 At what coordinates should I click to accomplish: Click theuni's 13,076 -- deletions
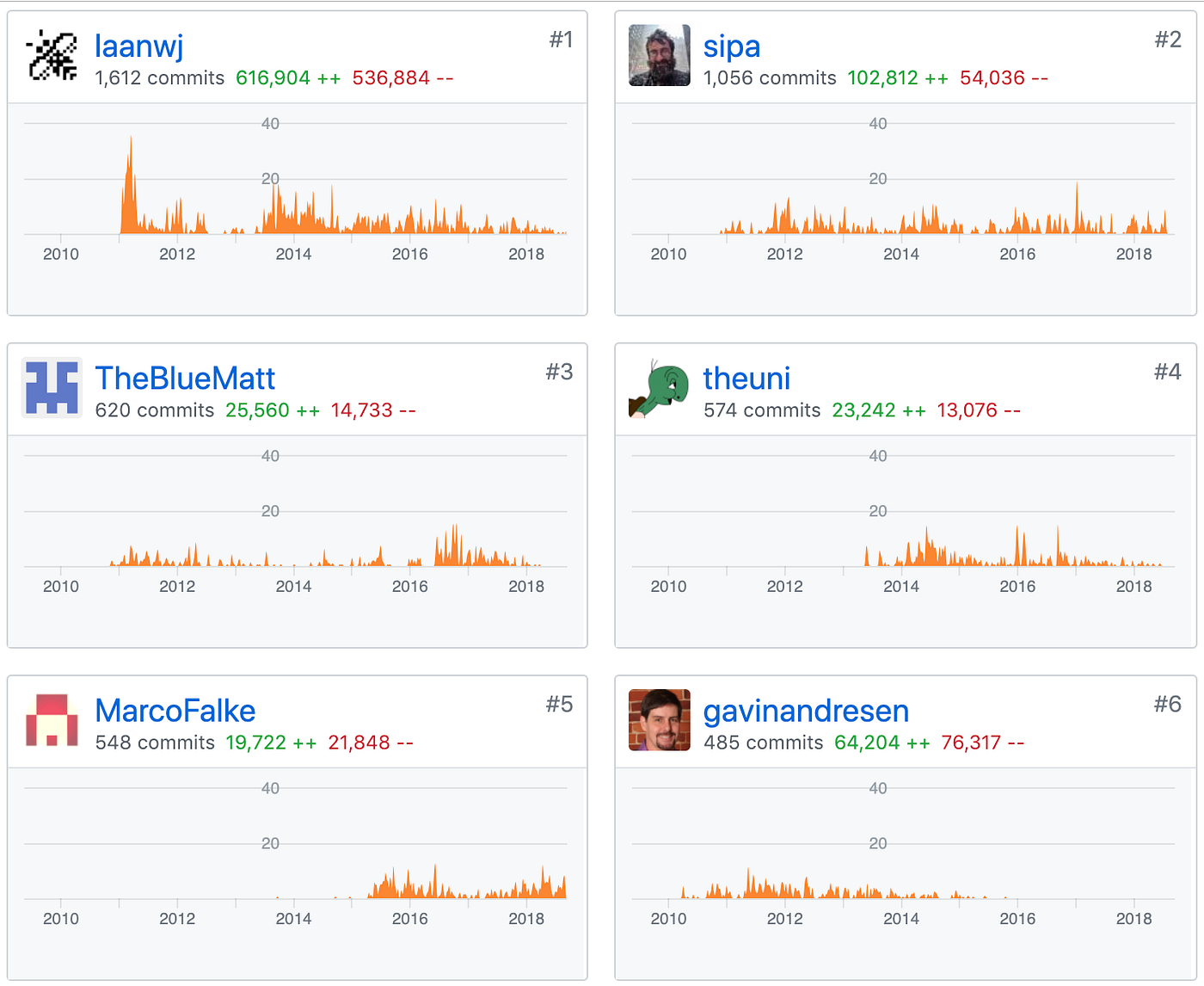979,410
